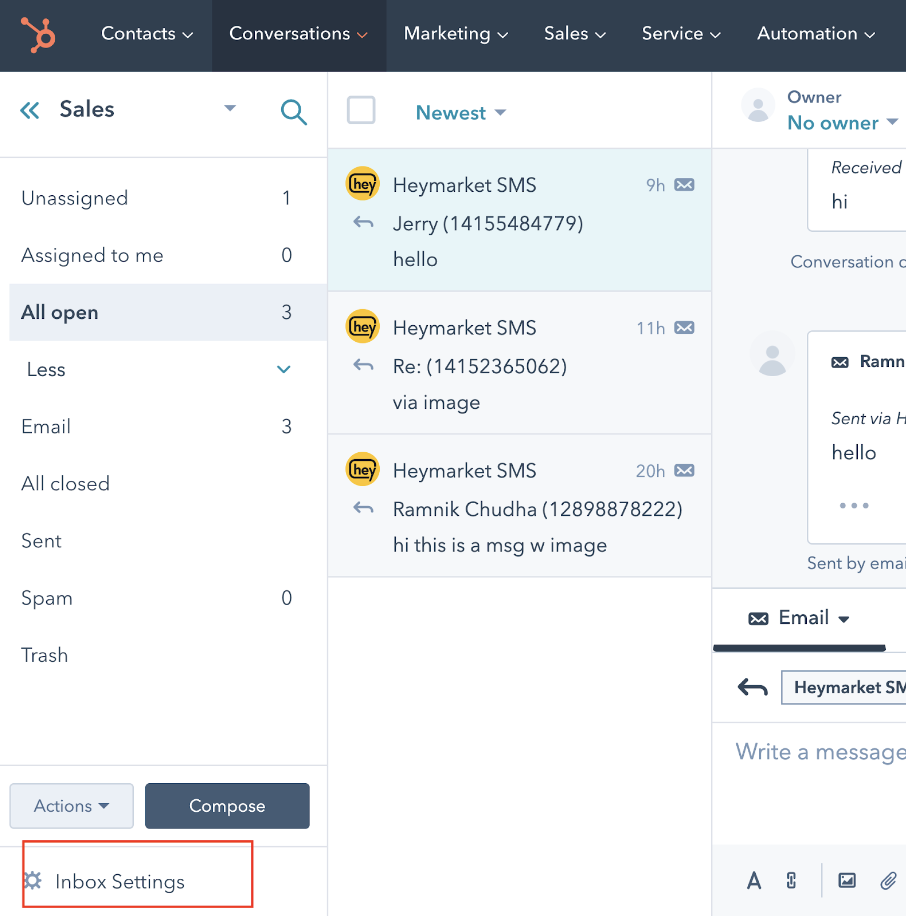Open the Newest sort dropdown
The image size is (908, 918).
point(460,112)
